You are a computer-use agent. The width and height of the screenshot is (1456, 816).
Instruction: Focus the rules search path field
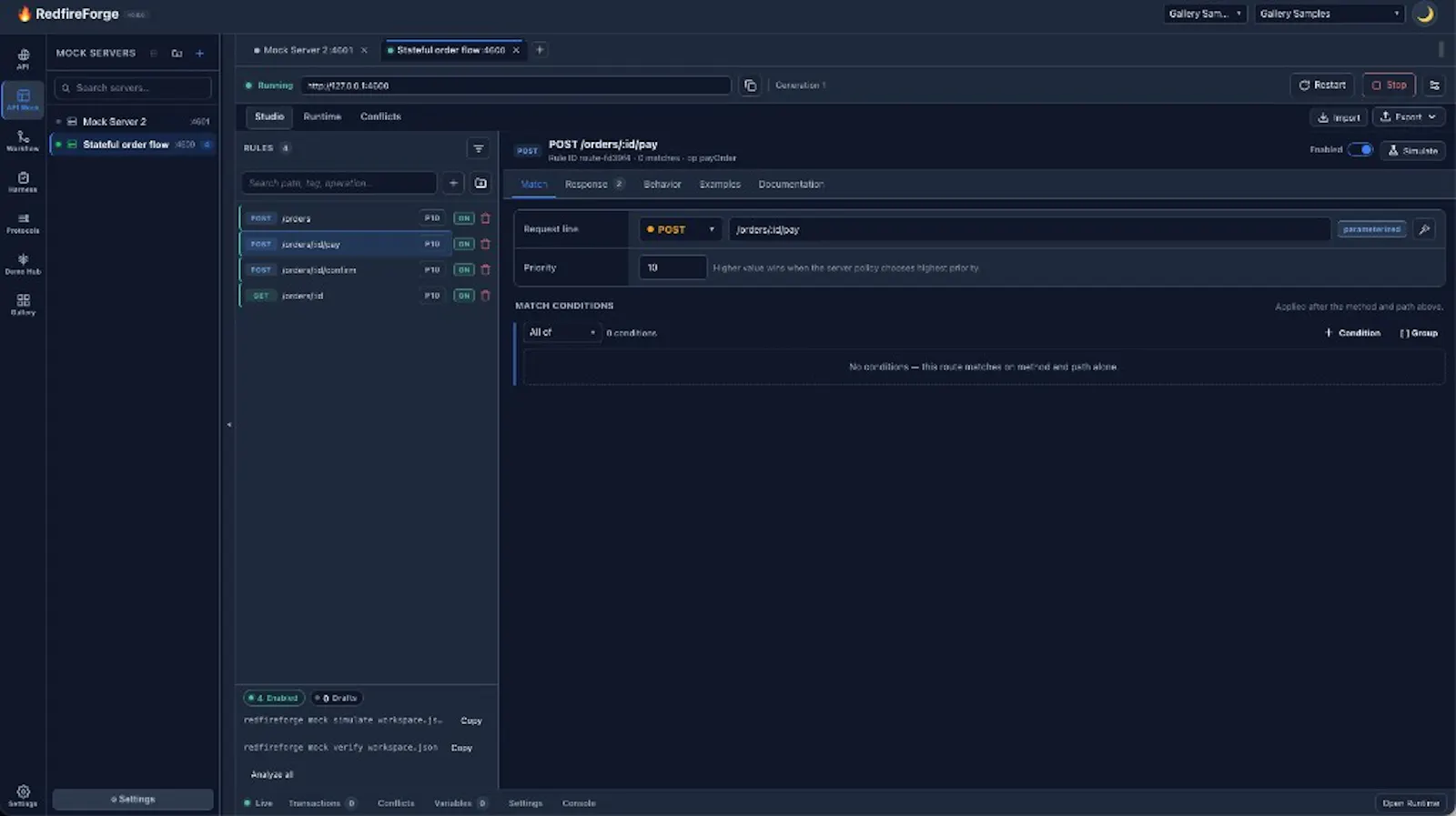click(x=339, y=183)
